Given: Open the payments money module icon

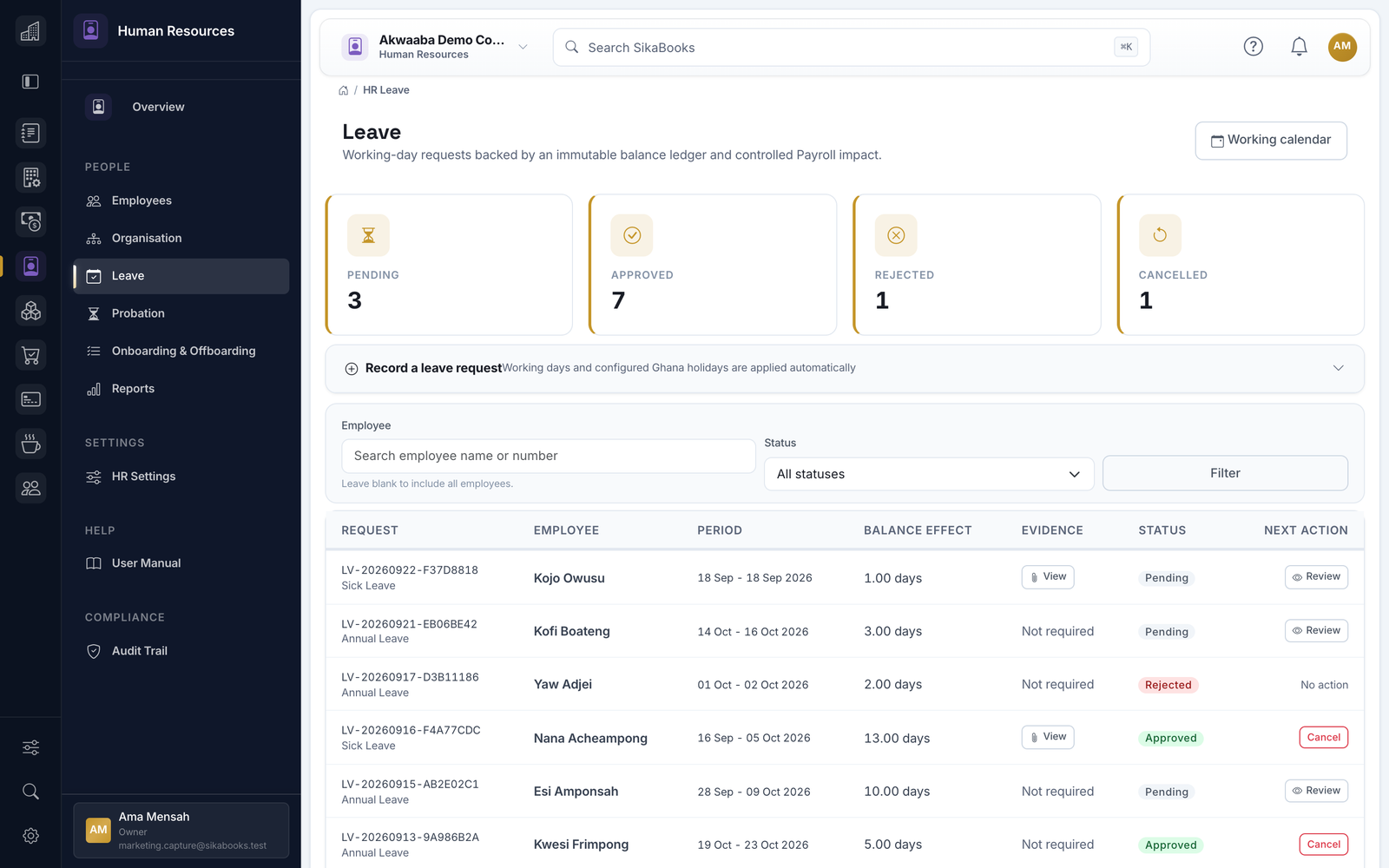Looking at the screenshot, I should click(30, 221).
